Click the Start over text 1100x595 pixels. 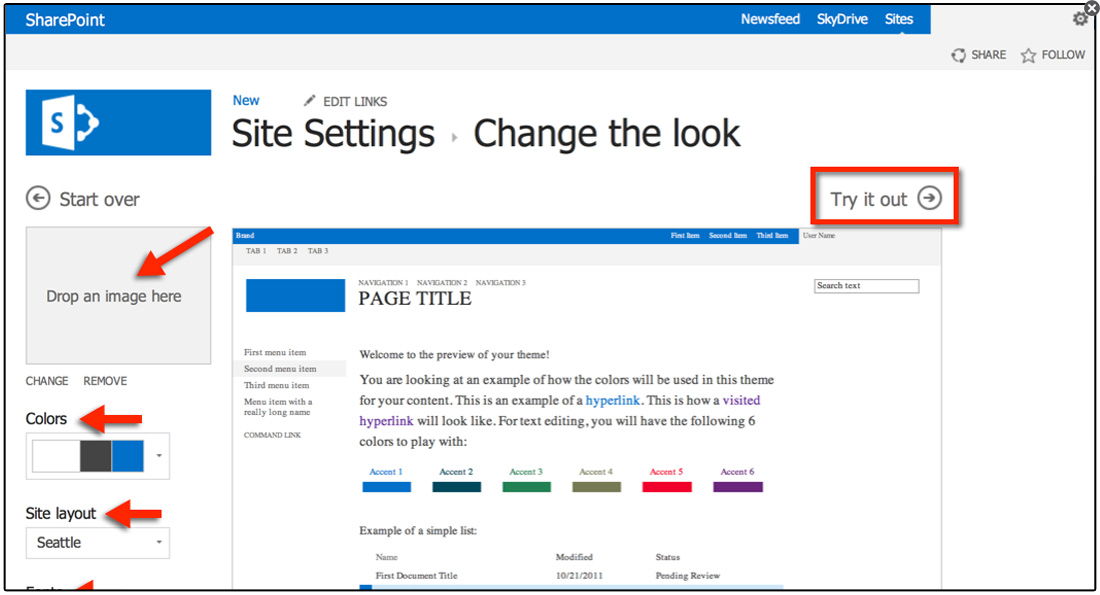point(100,199)
